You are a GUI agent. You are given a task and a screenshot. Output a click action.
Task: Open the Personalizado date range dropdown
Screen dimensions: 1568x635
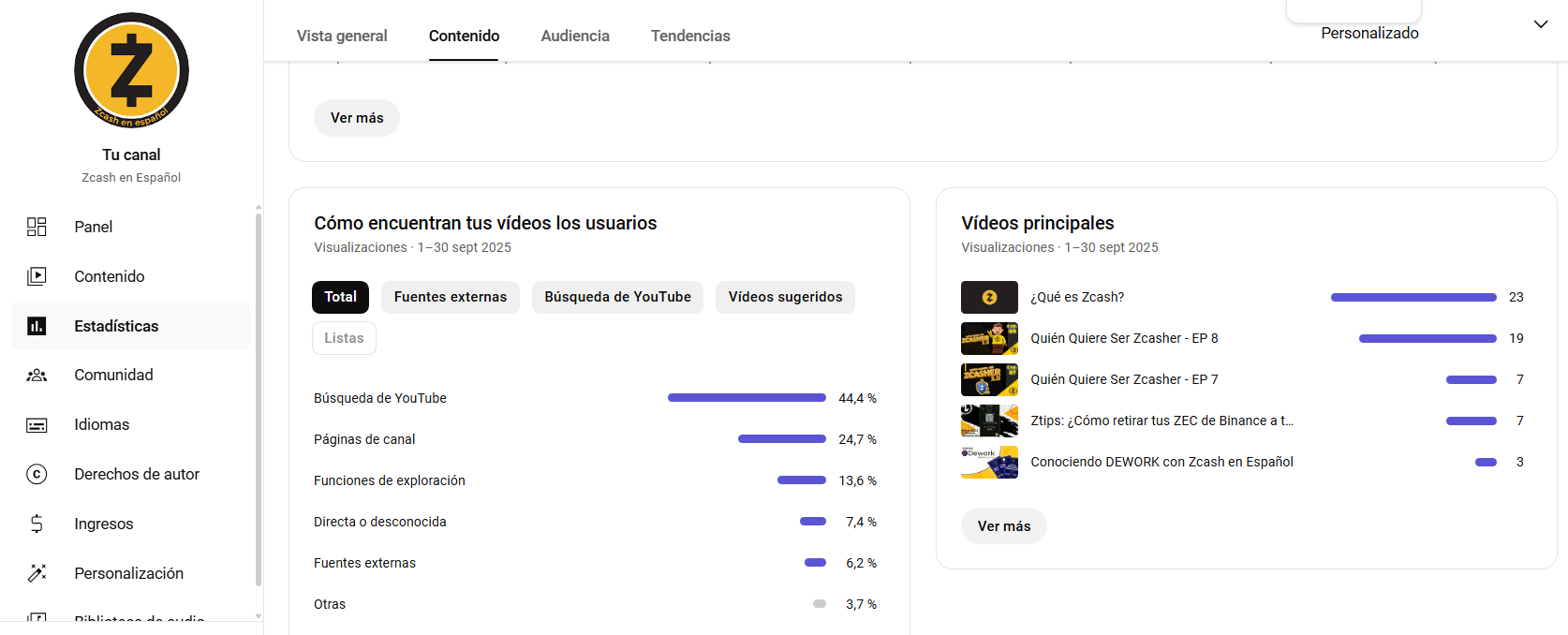(1369, 33)
